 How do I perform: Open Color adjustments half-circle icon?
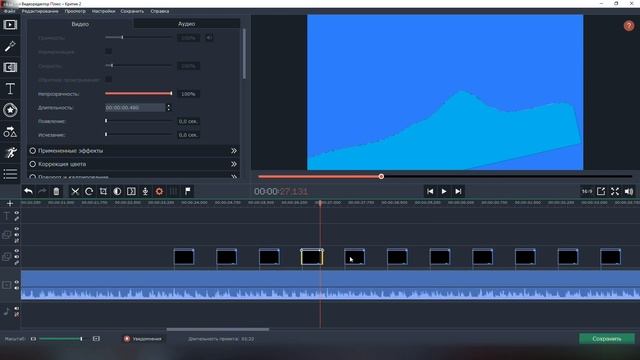point(117,191)
